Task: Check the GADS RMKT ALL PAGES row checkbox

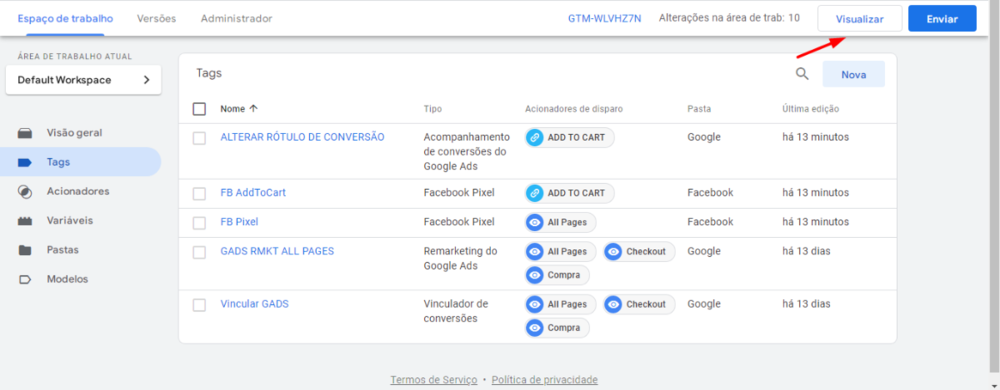Action: pyautogui.click(x=200, y=252)
